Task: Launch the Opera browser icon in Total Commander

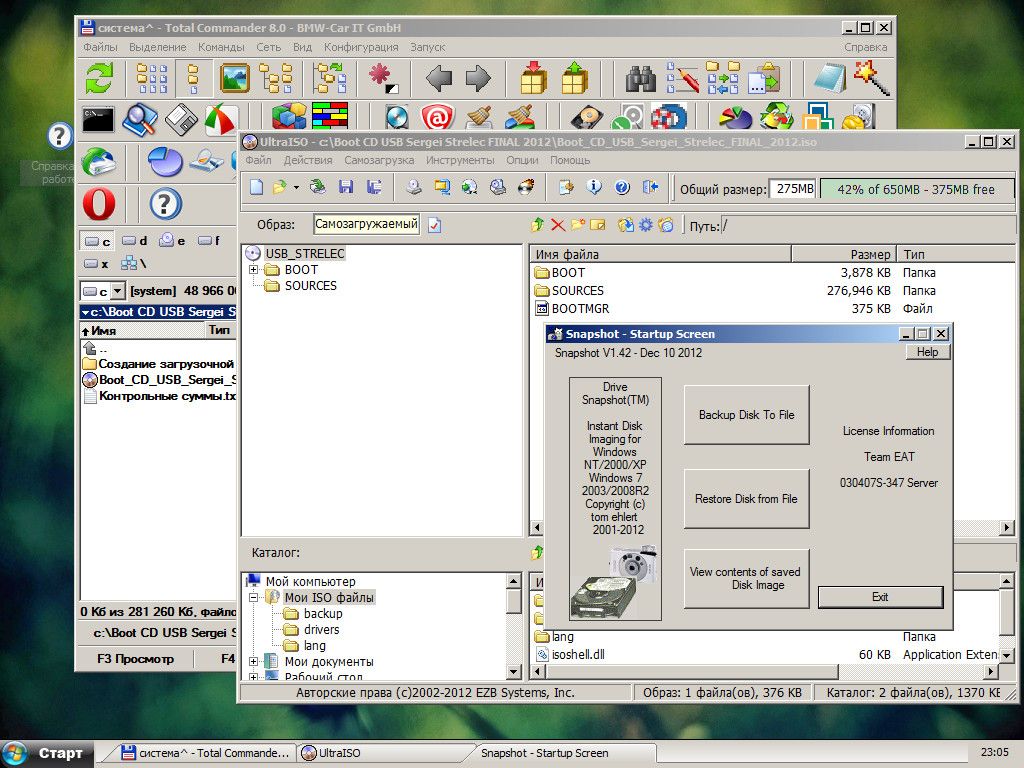Action: tap(99, 204)
